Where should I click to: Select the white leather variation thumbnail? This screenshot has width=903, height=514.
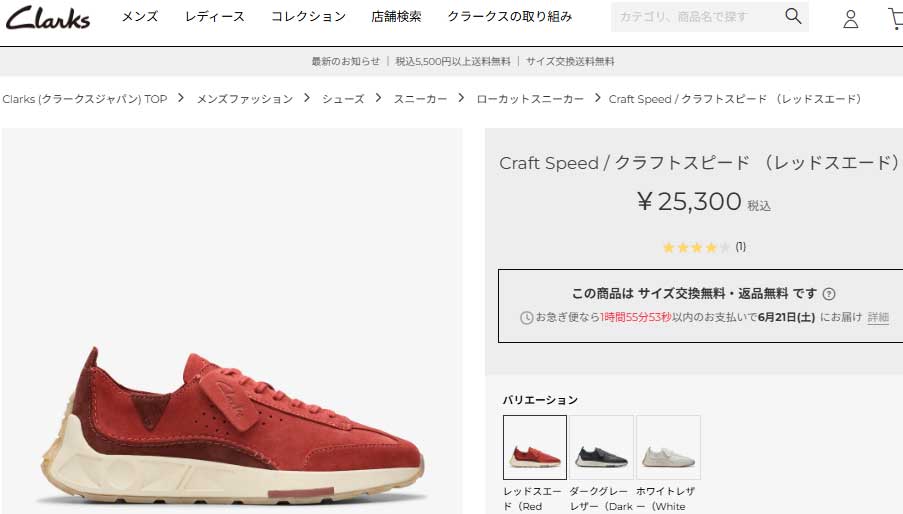pyautogui.click(x=668, y=447)
